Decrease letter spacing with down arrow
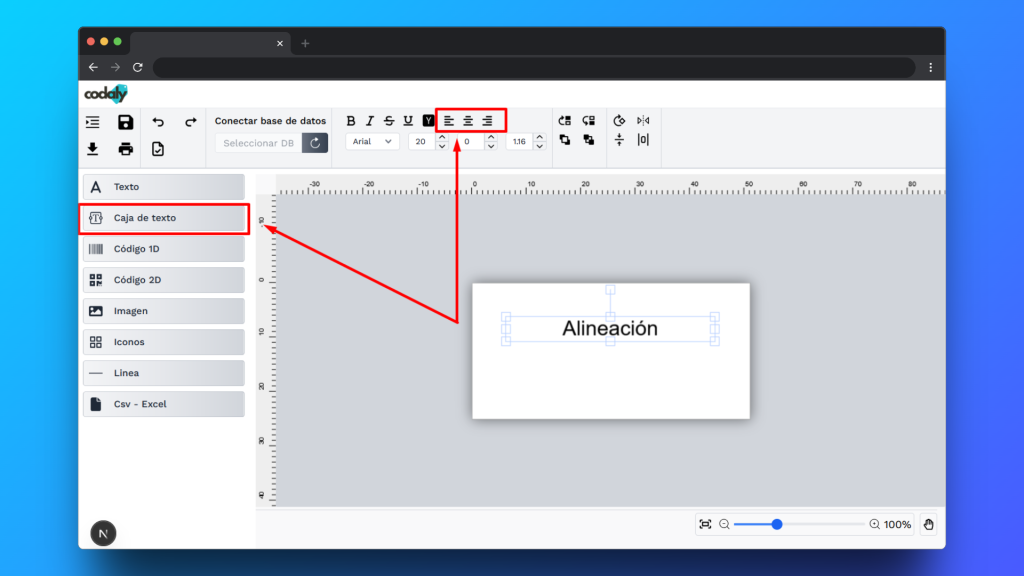Viewport: 1024px width, 576px height. (x=491, y=146)
